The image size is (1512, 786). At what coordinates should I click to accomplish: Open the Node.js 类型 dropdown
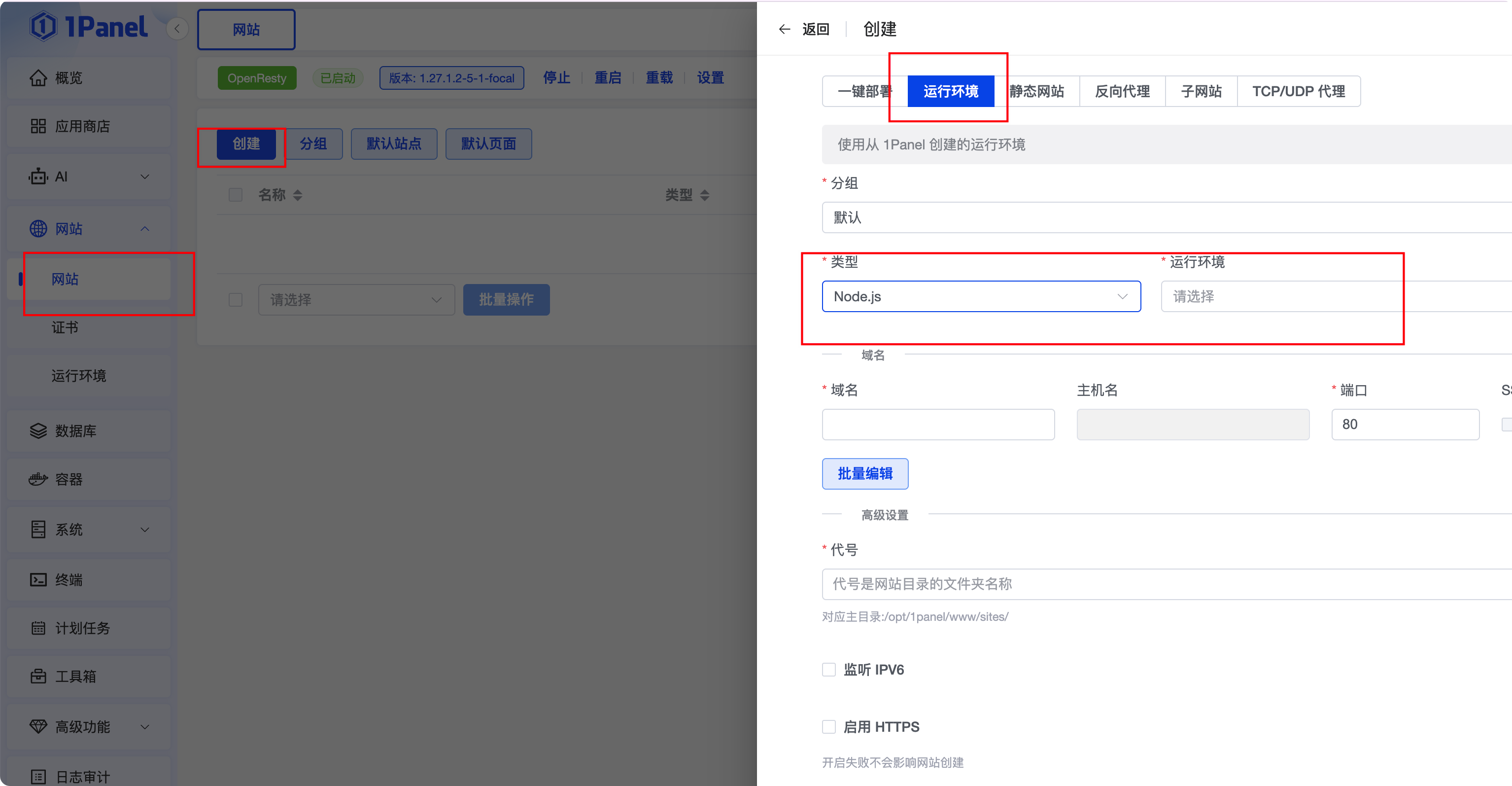coord(981,297)
